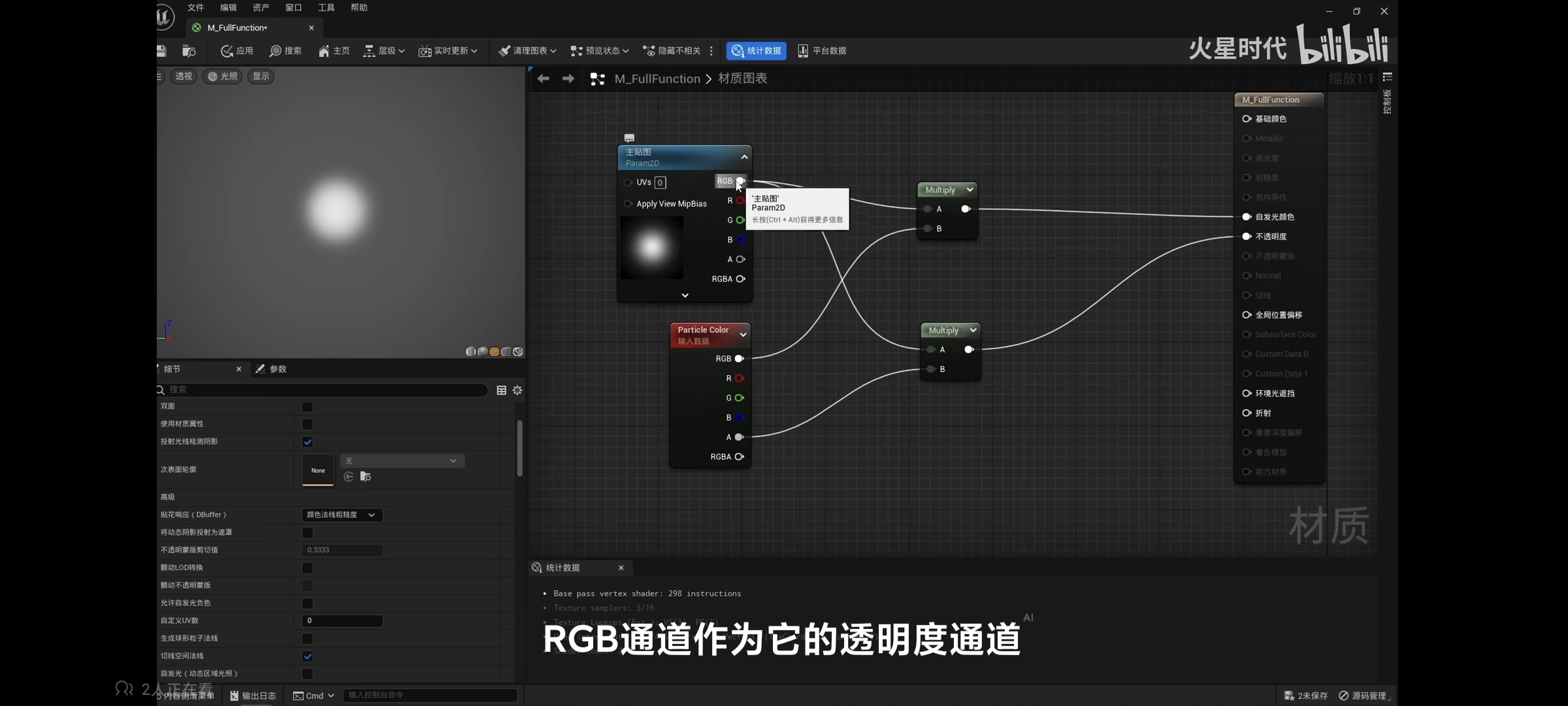1568x706 pixels.
Task: Uncheck Cast Ray Traced Shadows (投射光线检测阴影)
Action: click(308, 442)
